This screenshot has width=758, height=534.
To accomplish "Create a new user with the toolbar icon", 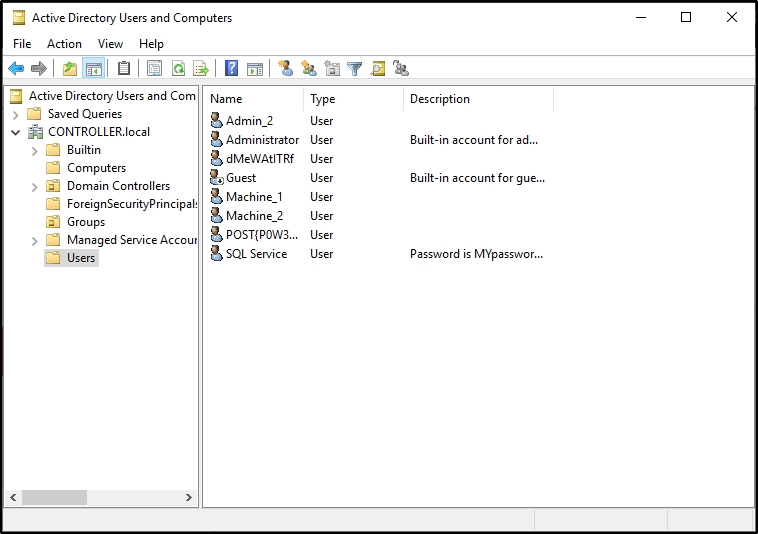I will click(x=286, y=69).
